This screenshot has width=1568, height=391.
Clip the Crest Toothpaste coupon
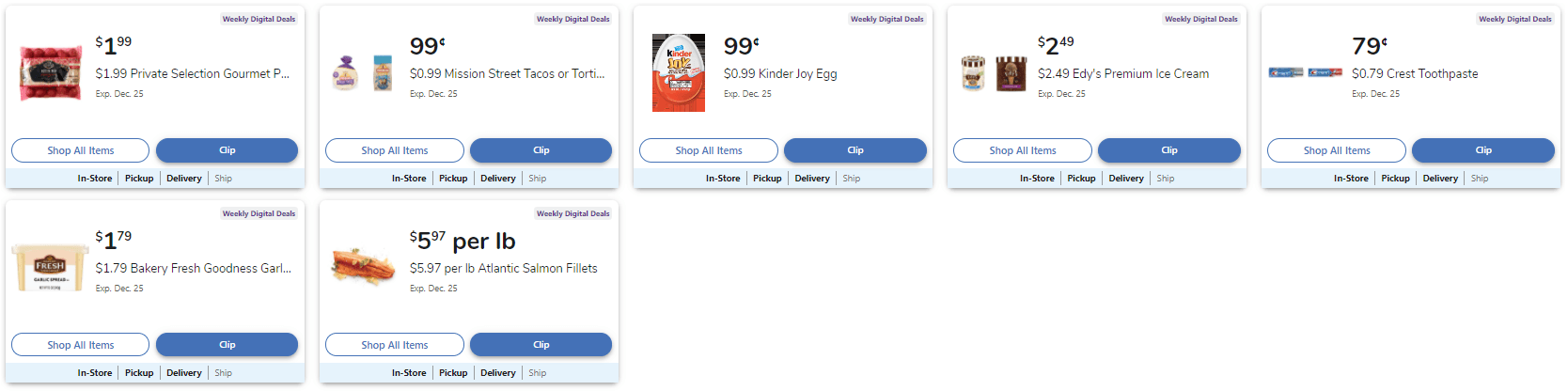point(1482,150)
